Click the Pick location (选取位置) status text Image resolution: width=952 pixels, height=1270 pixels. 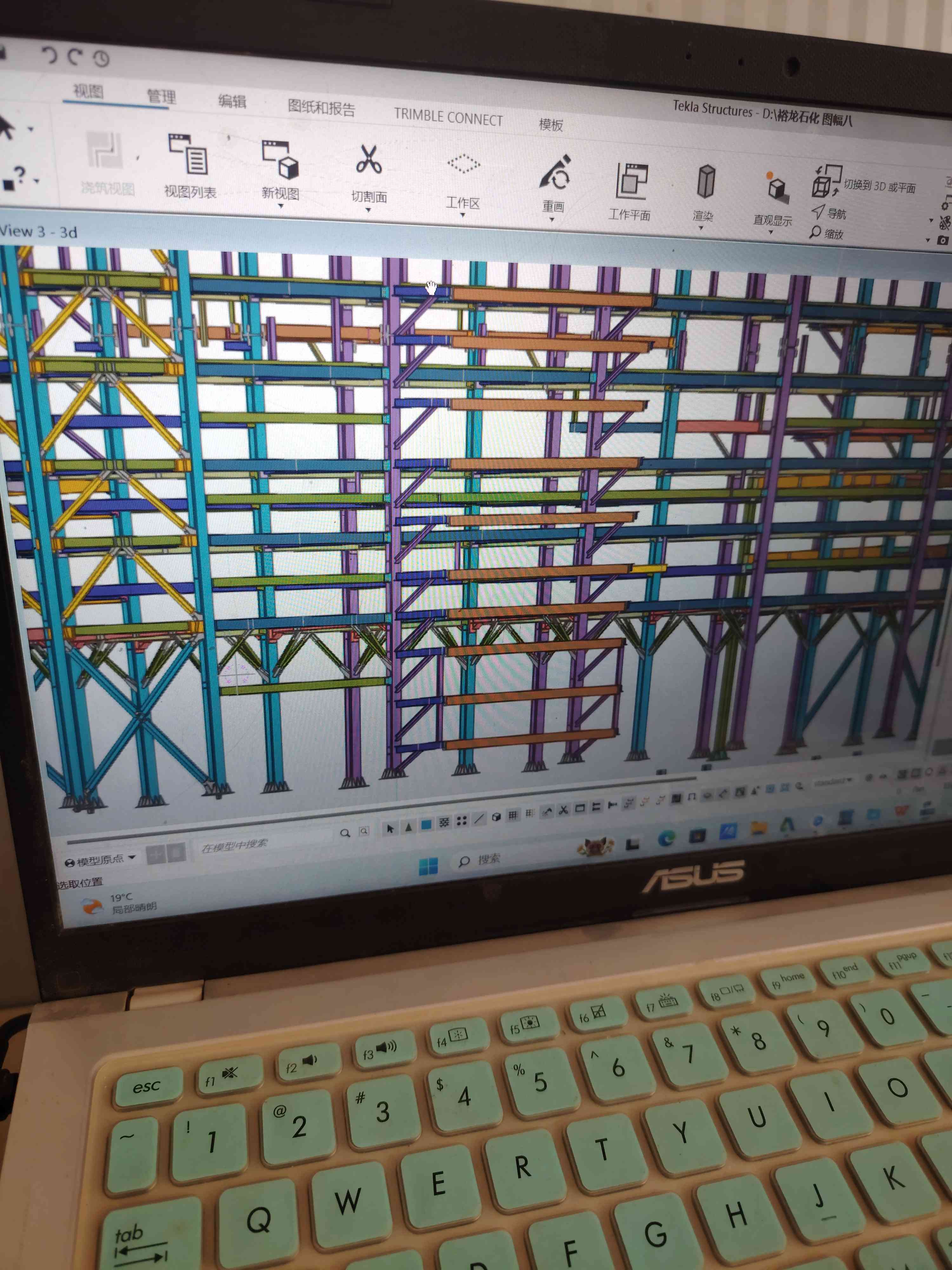(80, 882)
